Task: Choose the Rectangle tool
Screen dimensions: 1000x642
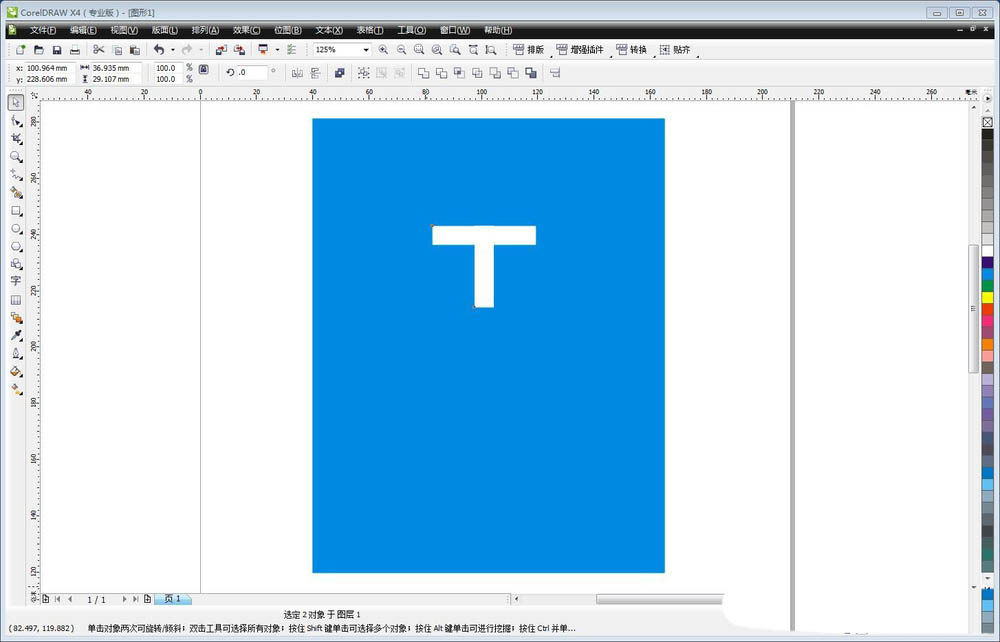Action: [x=16, y=211]
